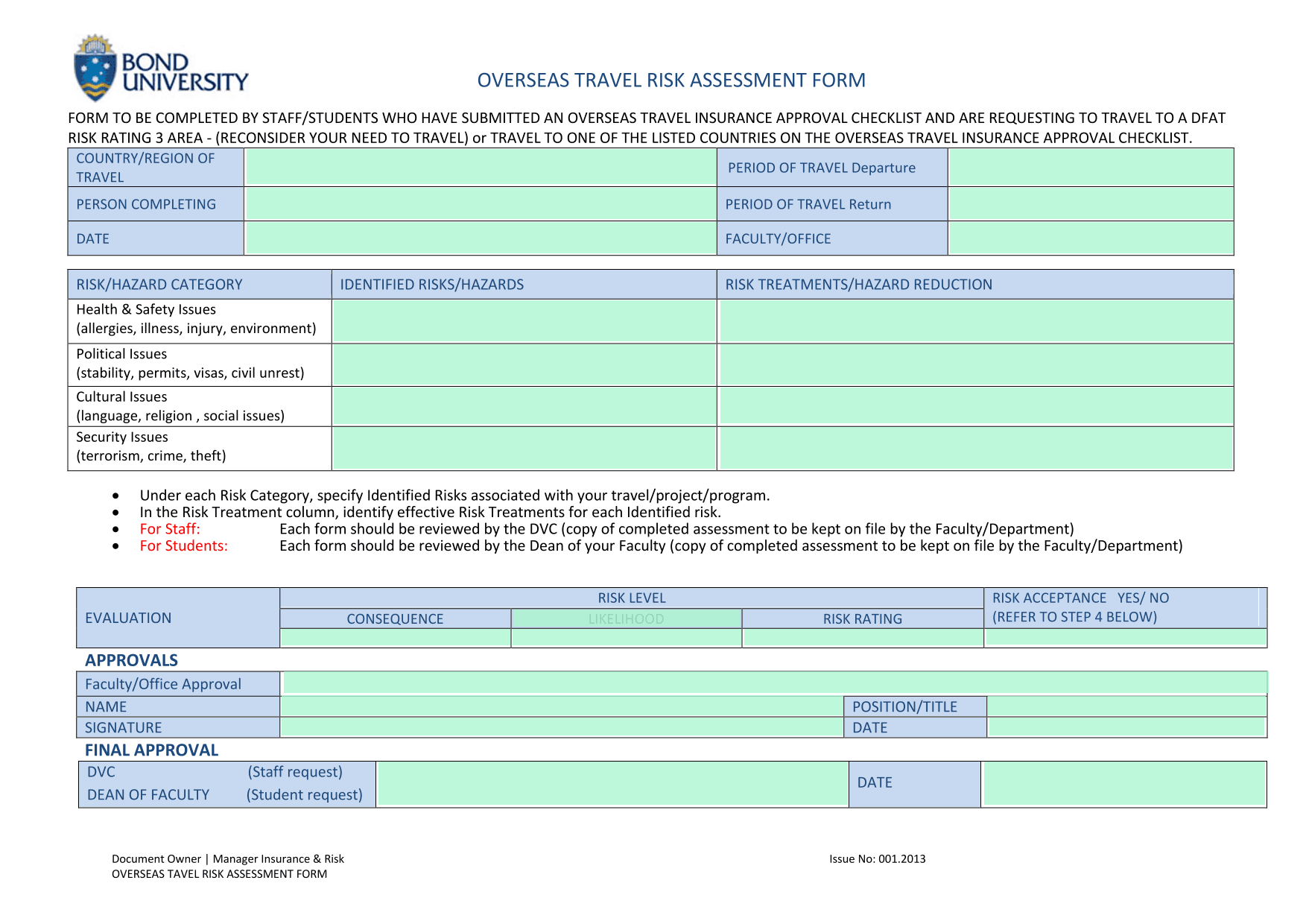
Task: Select the Final Approval Date field
Action: pyautogui.click(x=1123, y=784)
